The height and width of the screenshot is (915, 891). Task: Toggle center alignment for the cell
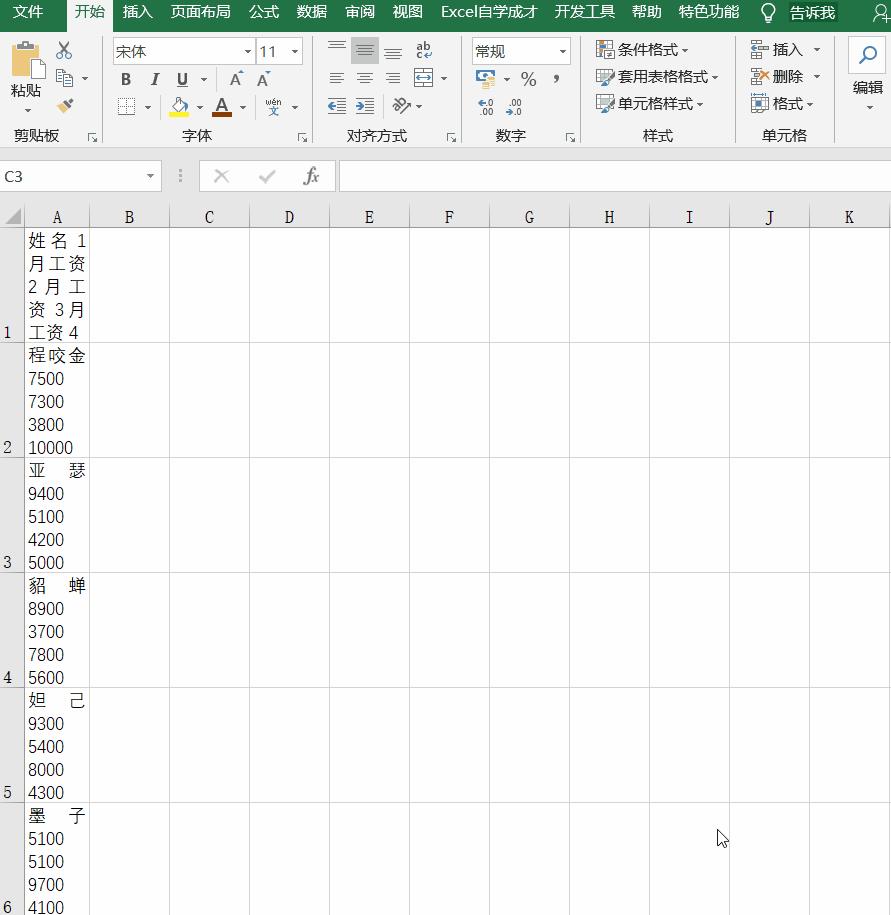pos(364,79)
